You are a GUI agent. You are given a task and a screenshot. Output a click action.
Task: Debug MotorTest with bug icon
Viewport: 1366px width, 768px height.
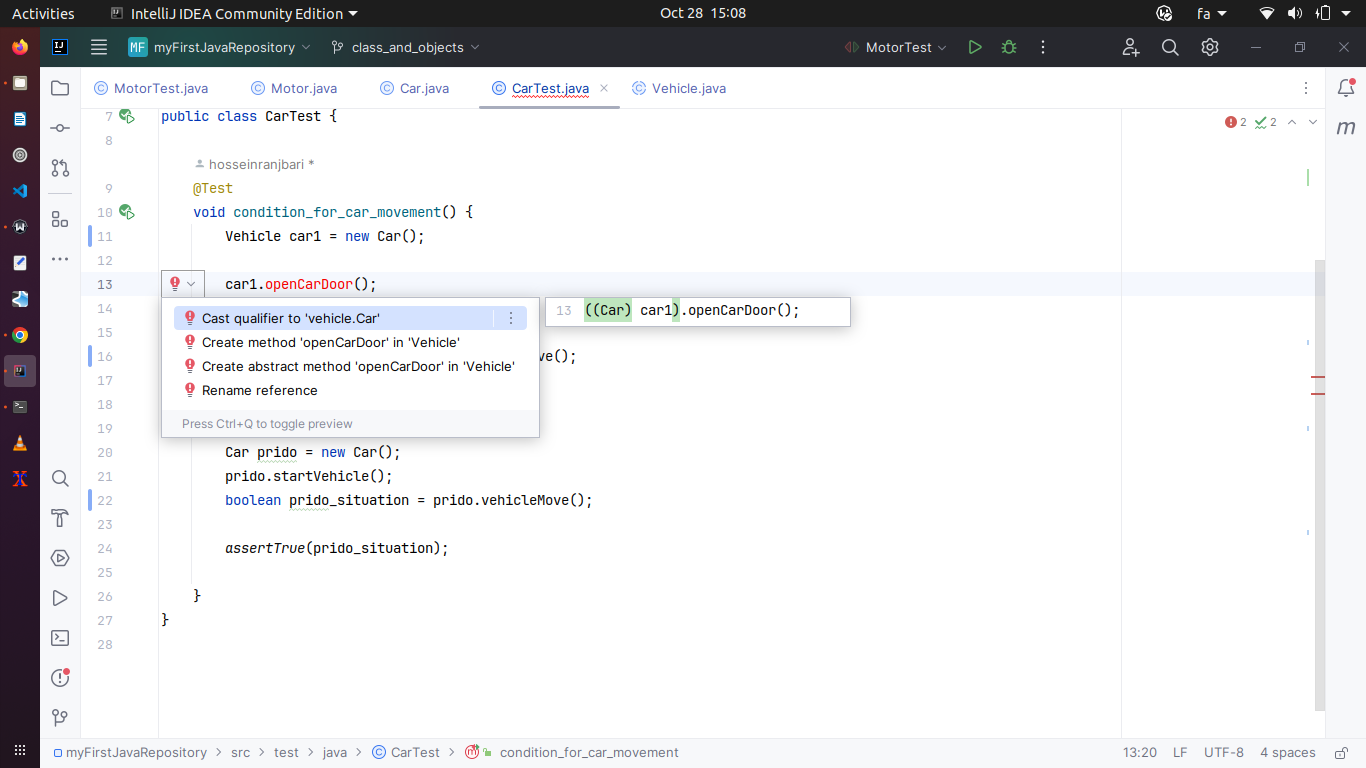(1009, 47)
